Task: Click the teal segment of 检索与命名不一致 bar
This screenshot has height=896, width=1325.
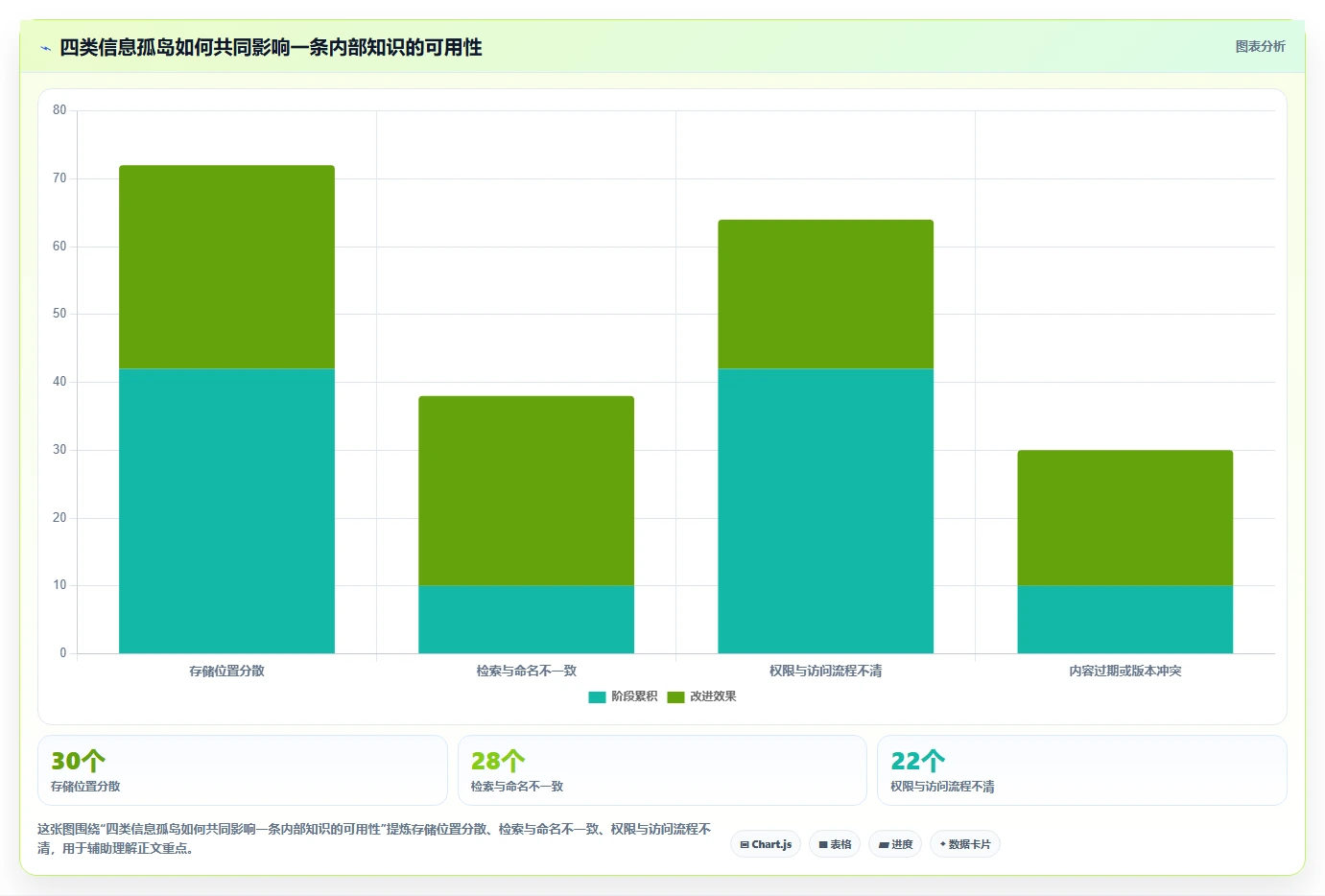Action: [526, 619]
